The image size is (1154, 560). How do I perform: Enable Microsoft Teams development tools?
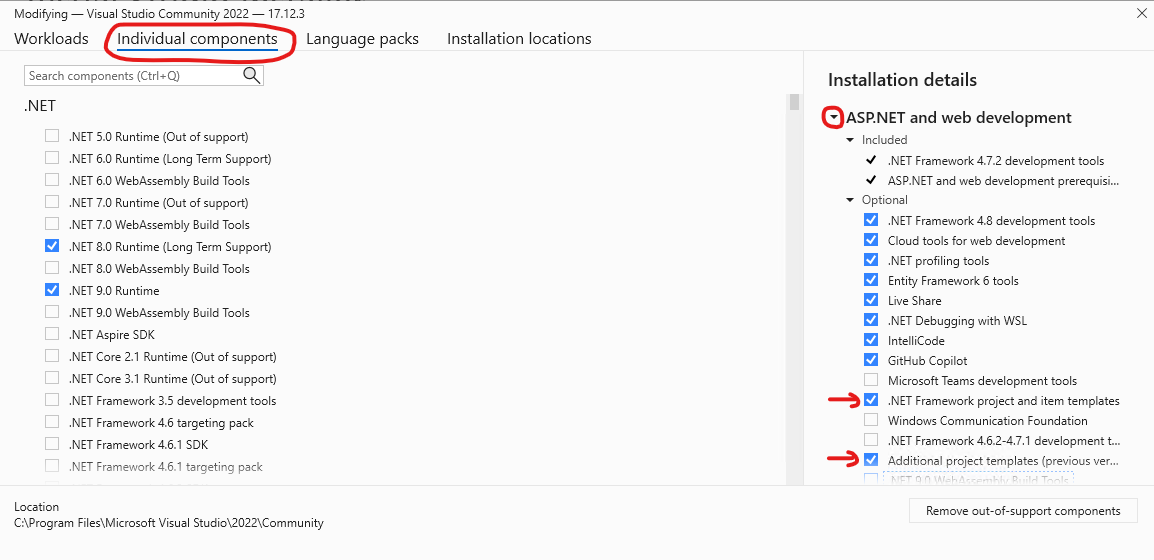tap(871, 380)
